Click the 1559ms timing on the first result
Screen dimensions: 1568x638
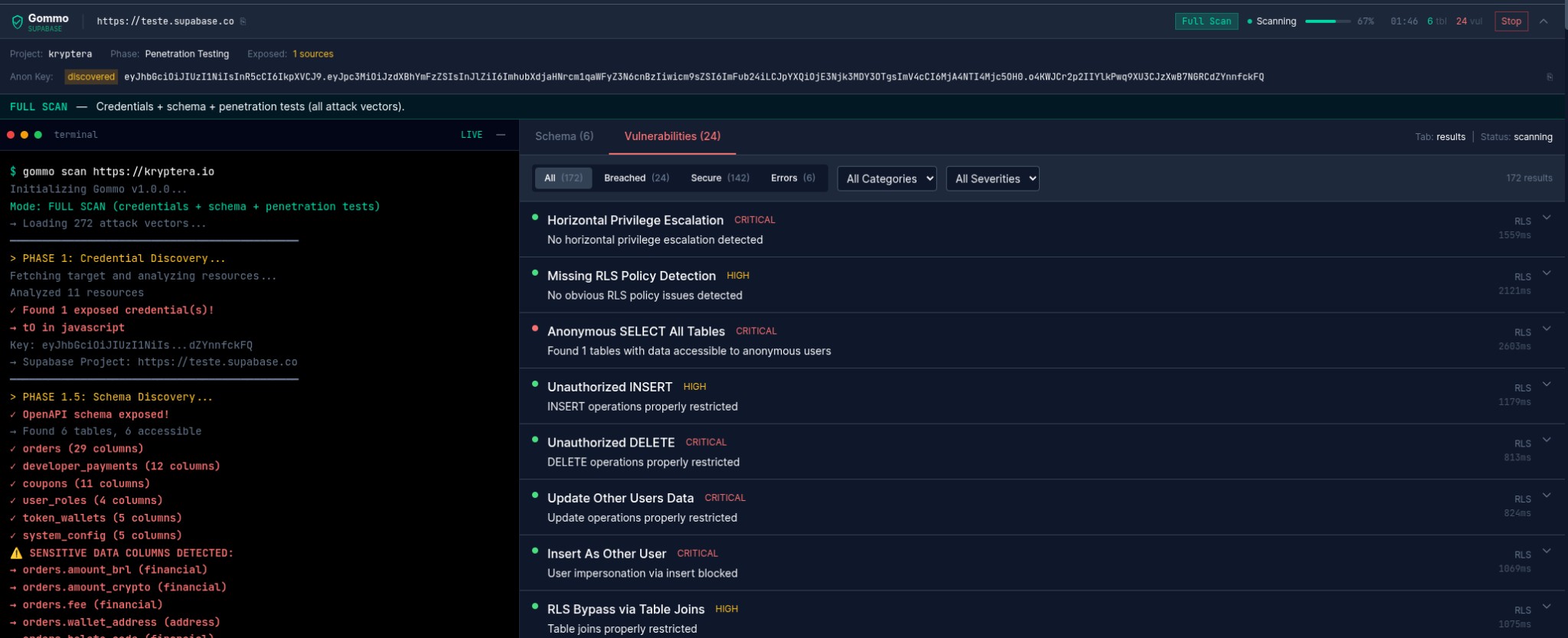click(1514, 235)
